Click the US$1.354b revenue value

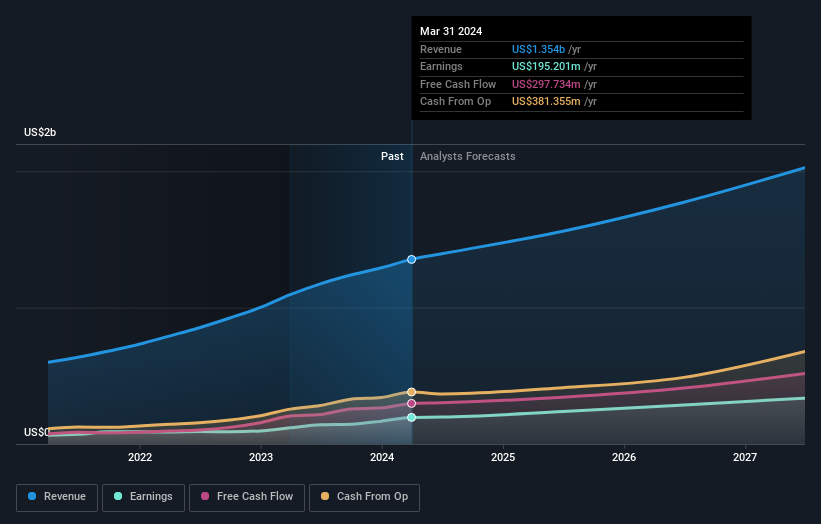(x=538, y=49)
